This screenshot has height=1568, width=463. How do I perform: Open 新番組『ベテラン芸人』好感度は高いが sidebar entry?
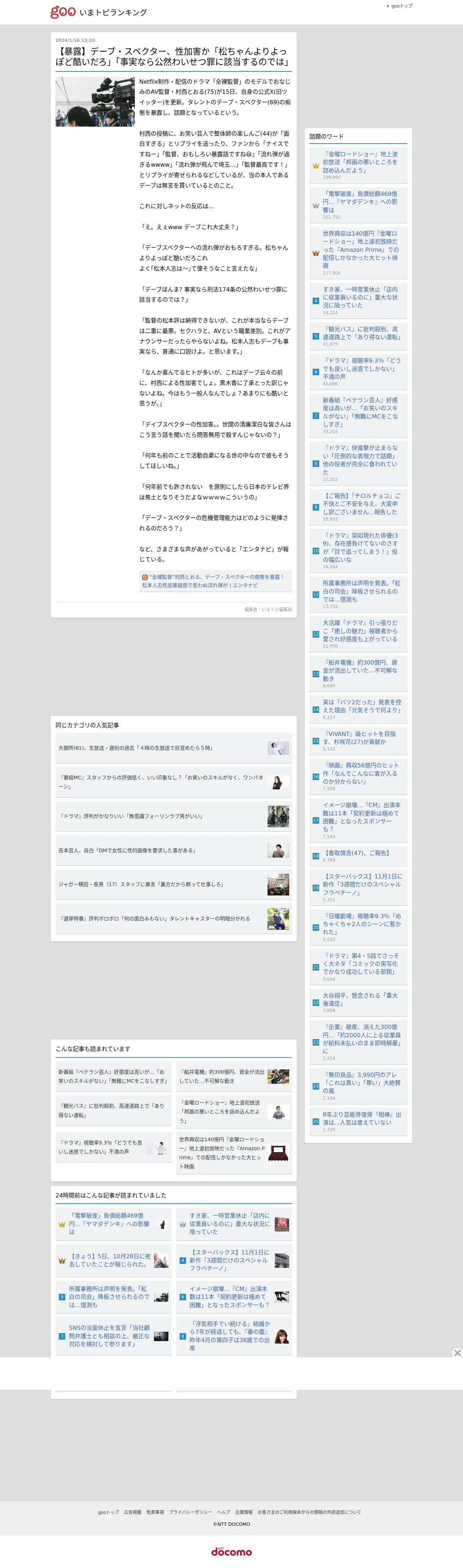coord(361,412)
